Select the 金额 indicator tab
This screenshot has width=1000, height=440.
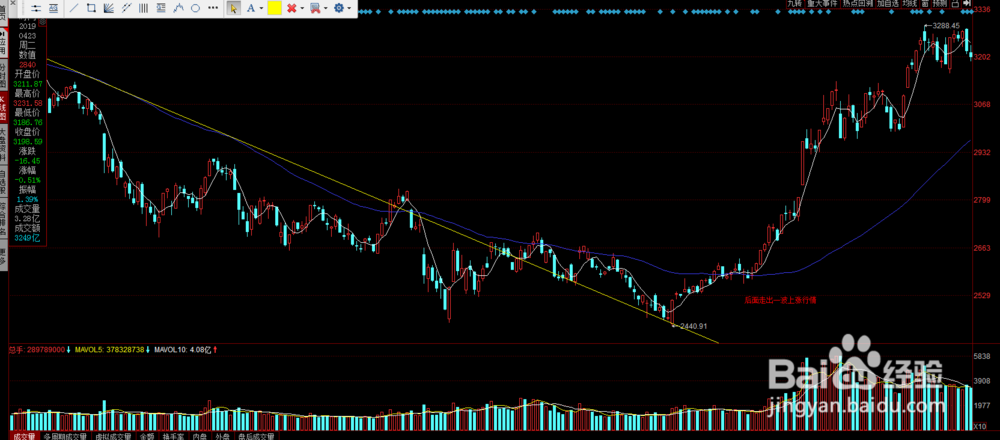point(147,437)
